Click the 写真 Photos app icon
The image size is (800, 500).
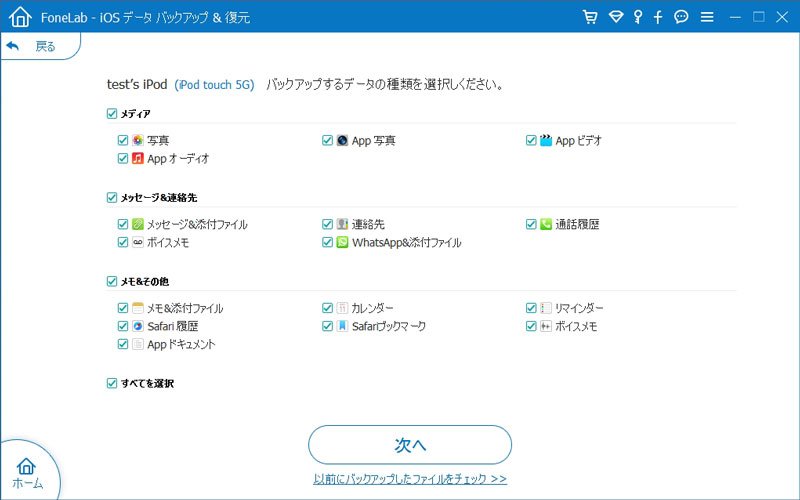tap(138, 140)
